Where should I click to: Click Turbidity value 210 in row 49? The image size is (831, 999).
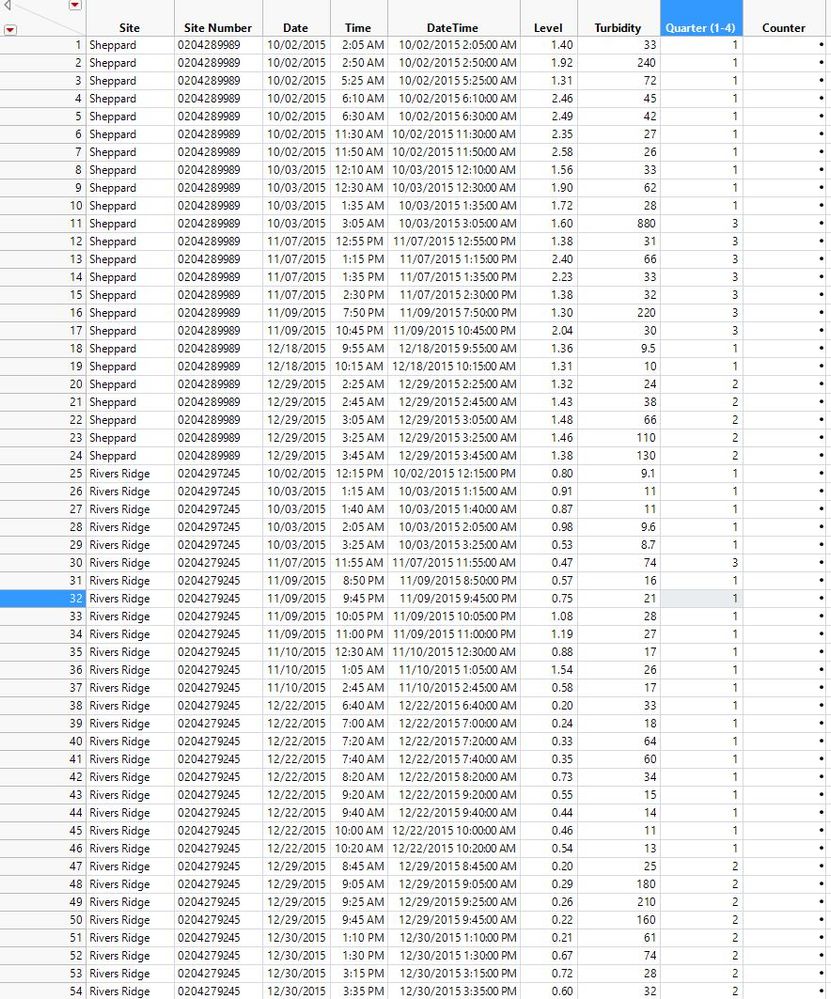[x=646, y=902]
